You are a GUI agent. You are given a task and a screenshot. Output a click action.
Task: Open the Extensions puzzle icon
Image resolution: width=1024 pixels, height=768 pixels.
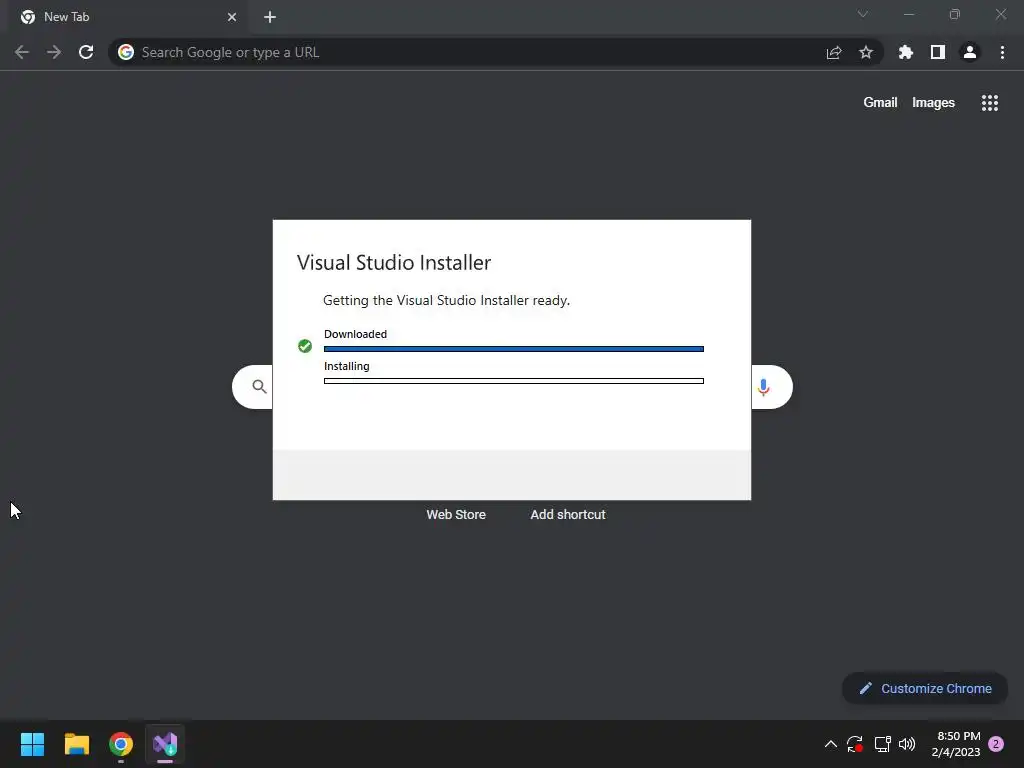pyautogui.click(x=906, y=52)
